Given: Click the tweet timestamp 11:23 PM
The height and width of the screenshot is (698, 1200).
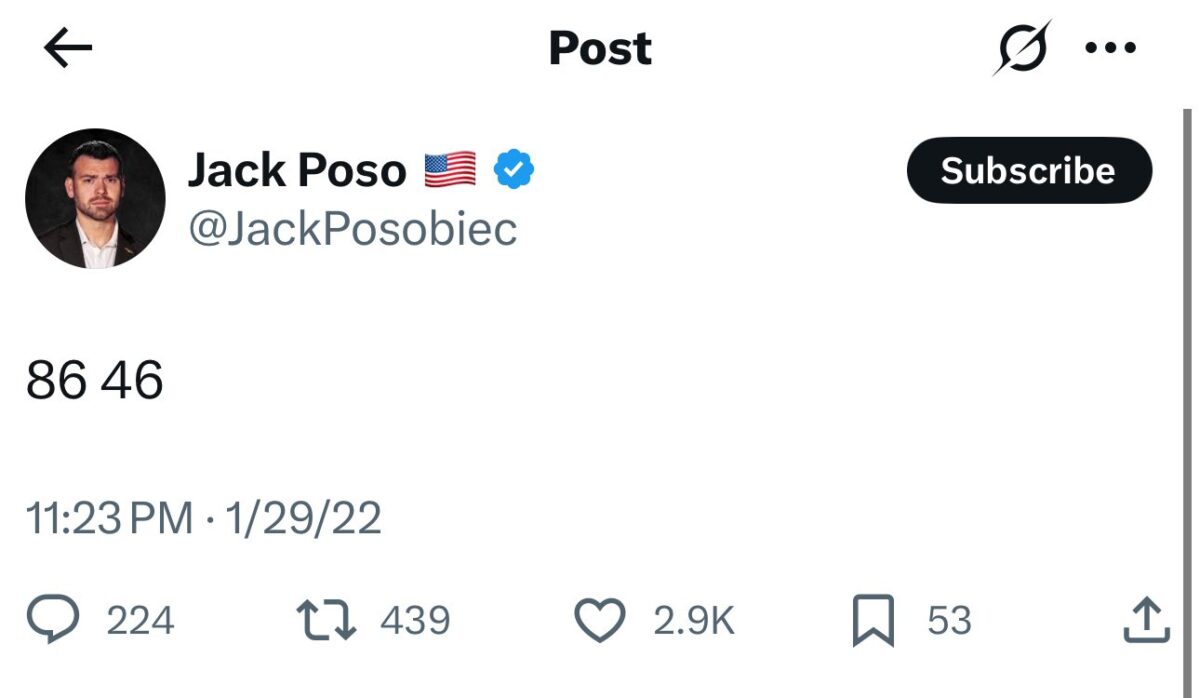Looking at the screenshot, I should click(110, 518).
